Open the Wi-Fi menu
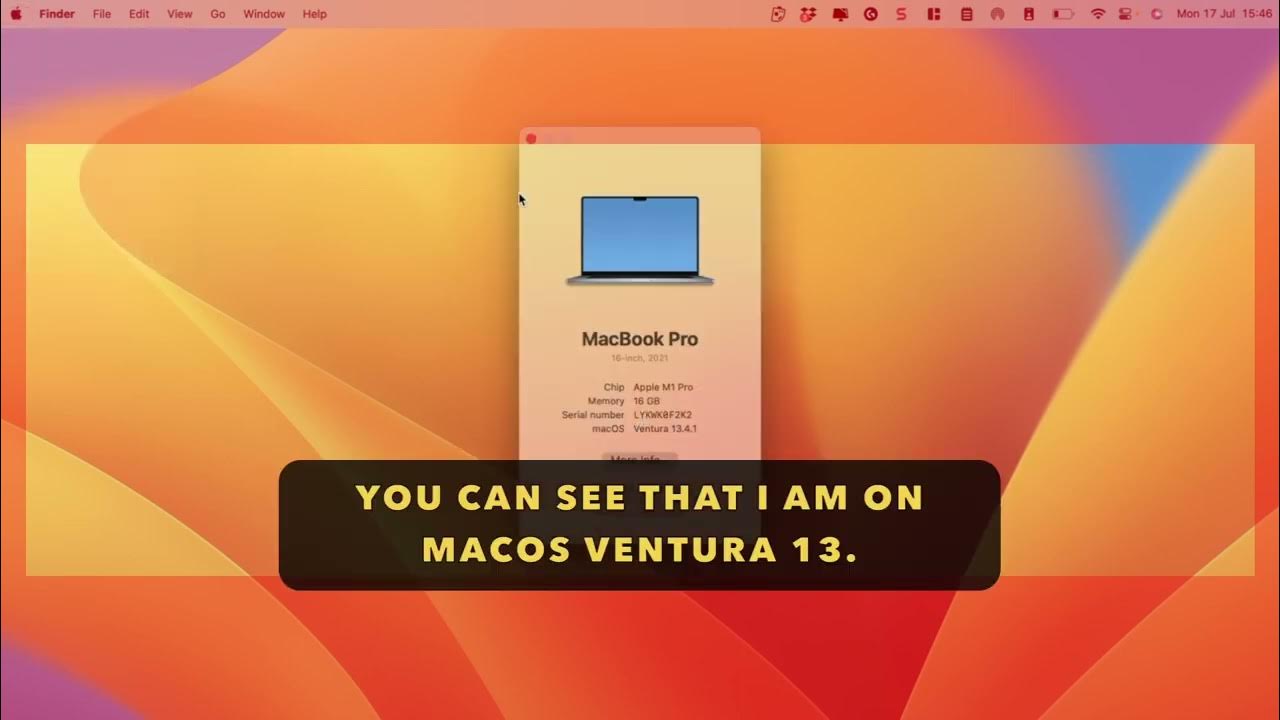The height and width of the screenshot is (720, 1280). point(1098,14)
